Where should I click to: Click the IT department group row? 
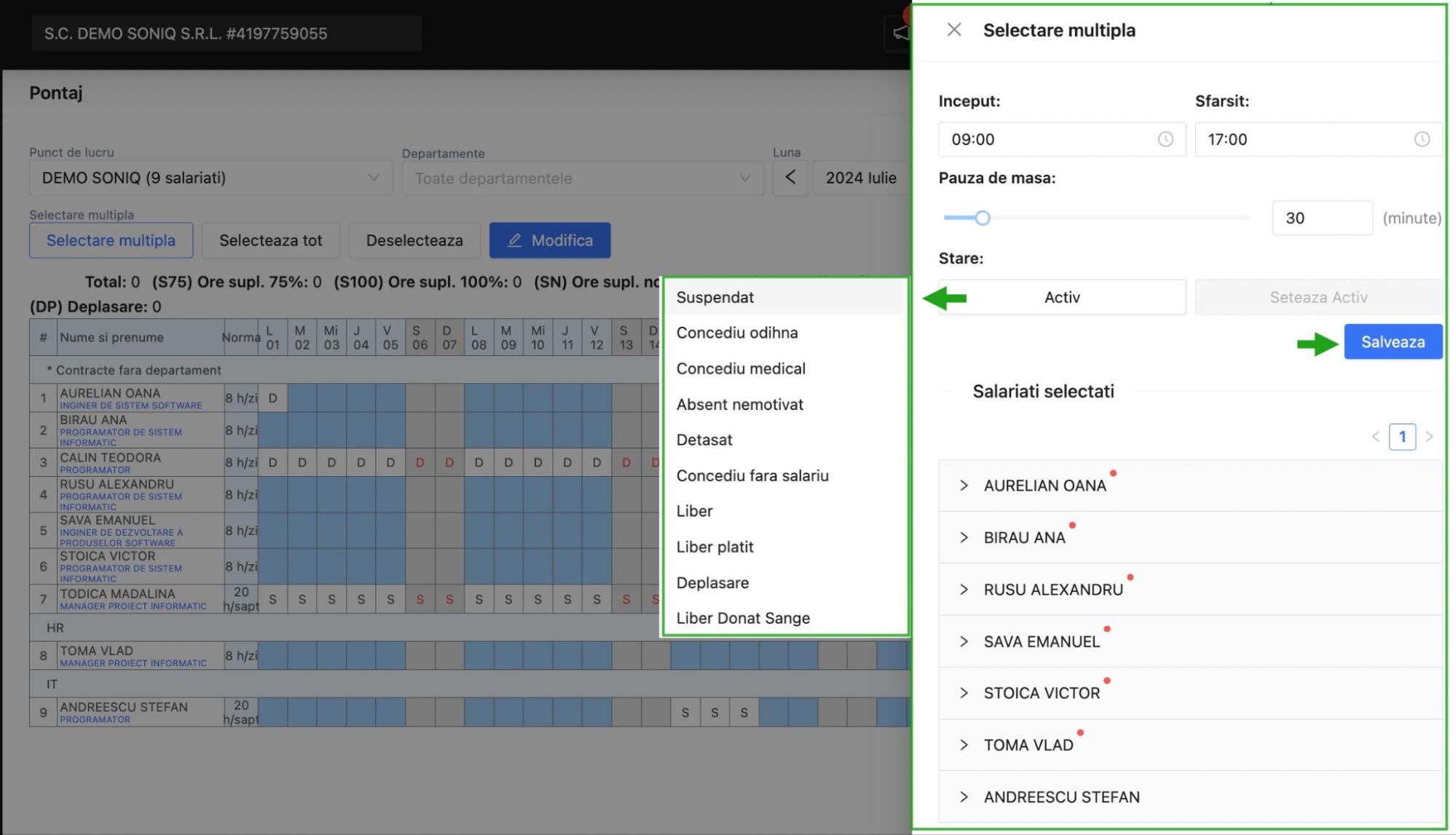[x=470, y=684]
